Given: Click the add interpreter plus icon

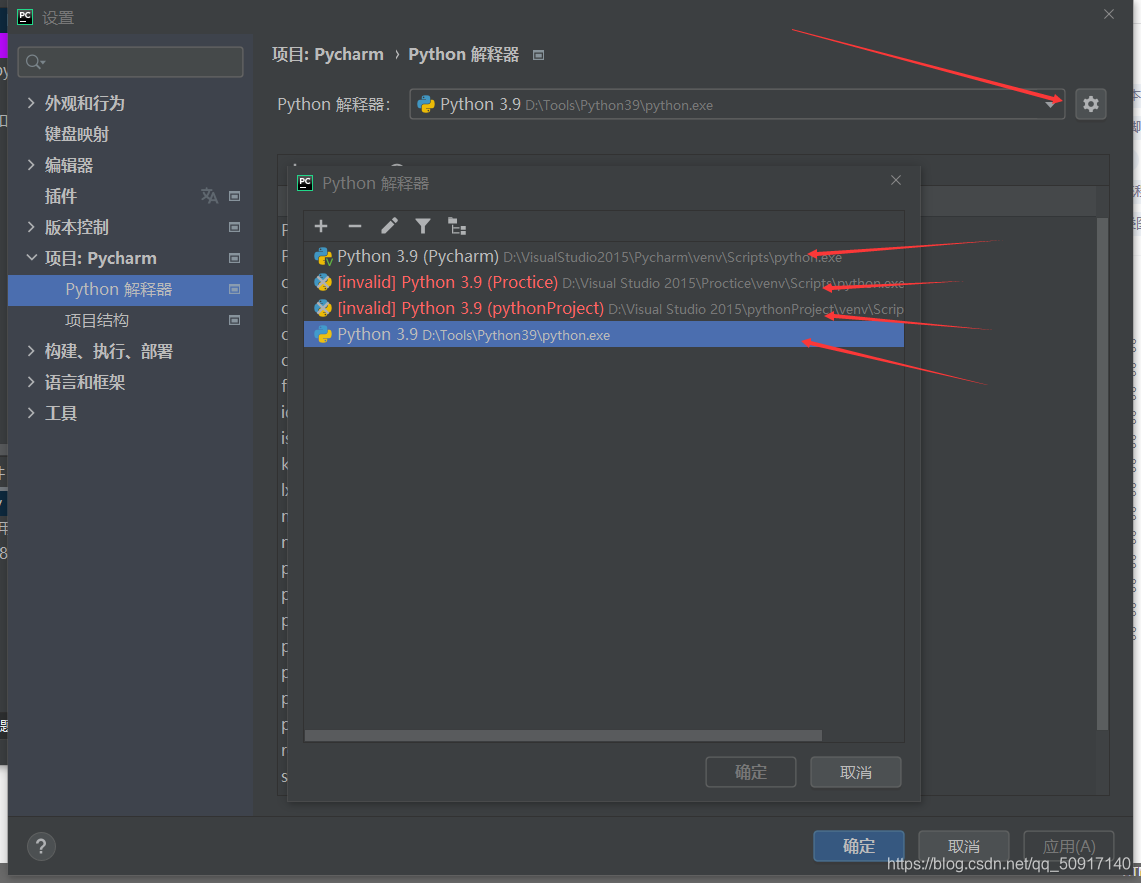Looking at the screenshot, I should [321, 226].
